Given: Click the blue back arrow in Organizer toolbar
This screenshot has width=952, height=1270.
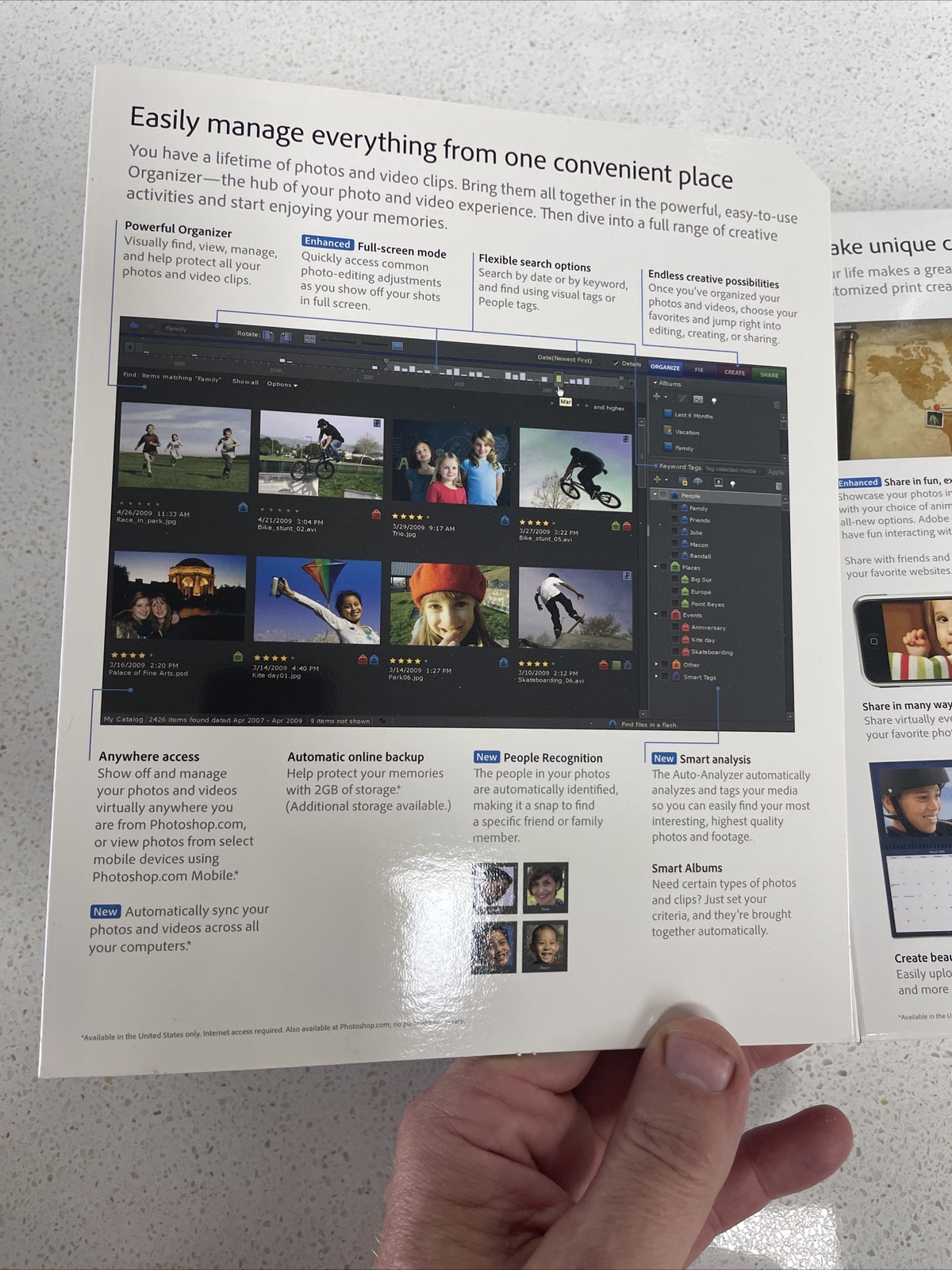Looking at the screenshot, I should (x=134, y=325).
